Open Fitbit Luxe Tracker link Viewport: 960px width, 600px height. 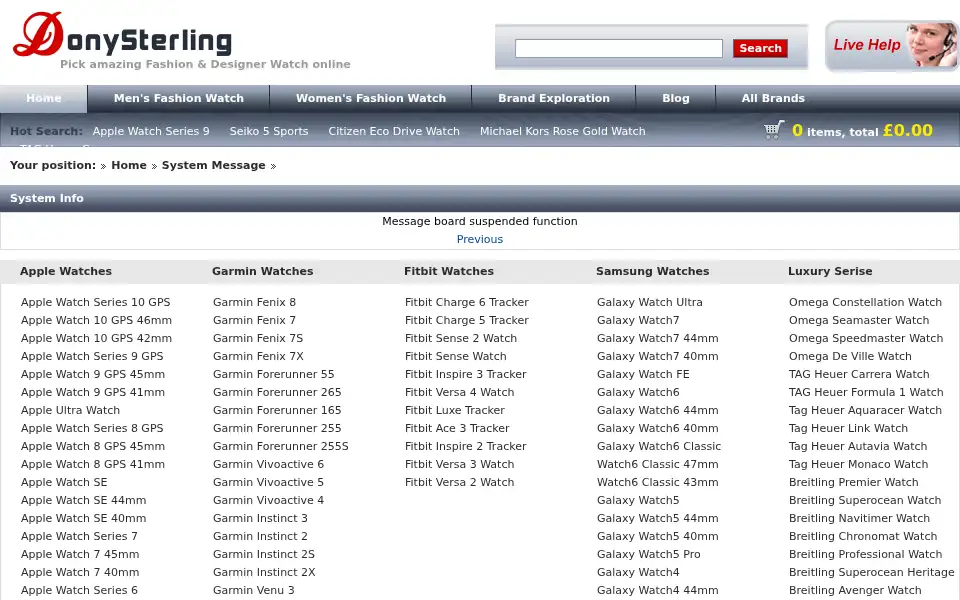(x=454, y=410)
